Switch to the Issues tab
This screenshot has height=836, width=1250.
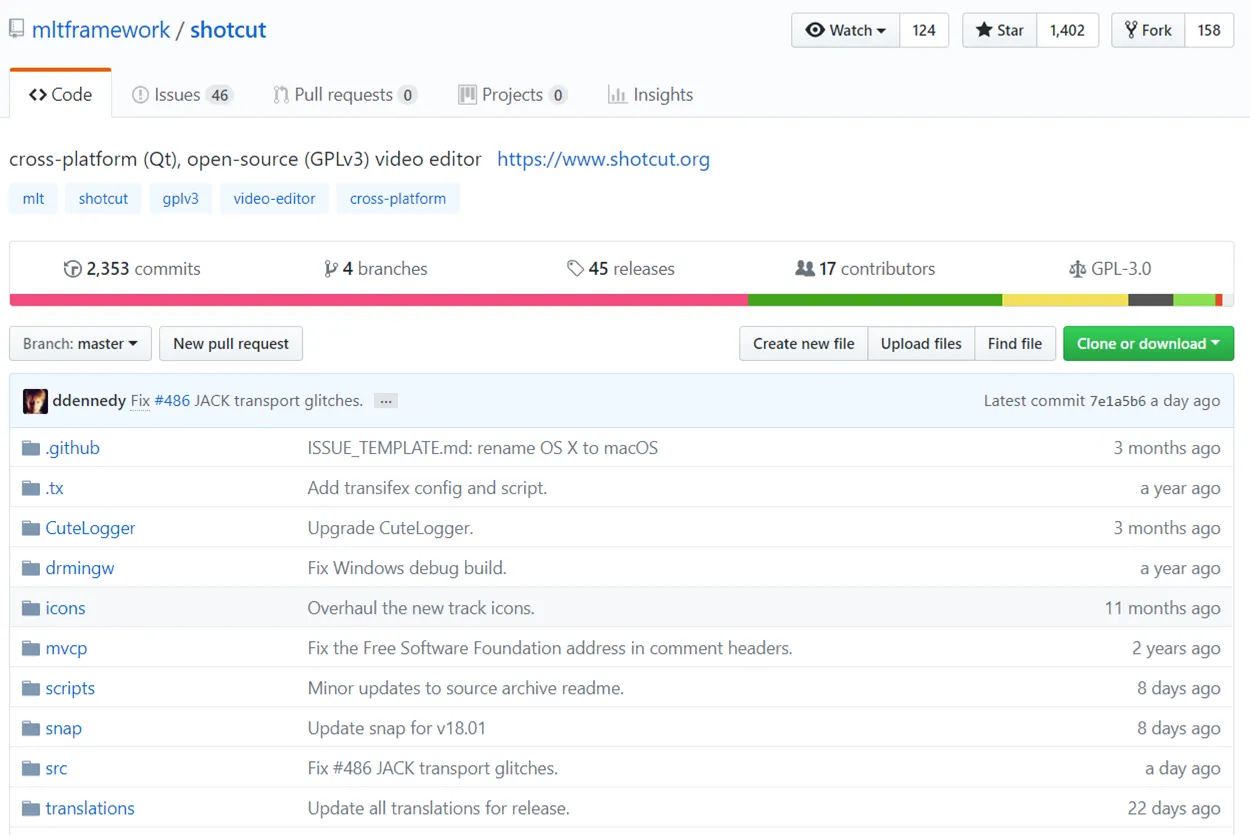pyautogui.click(x=182, y=95)
